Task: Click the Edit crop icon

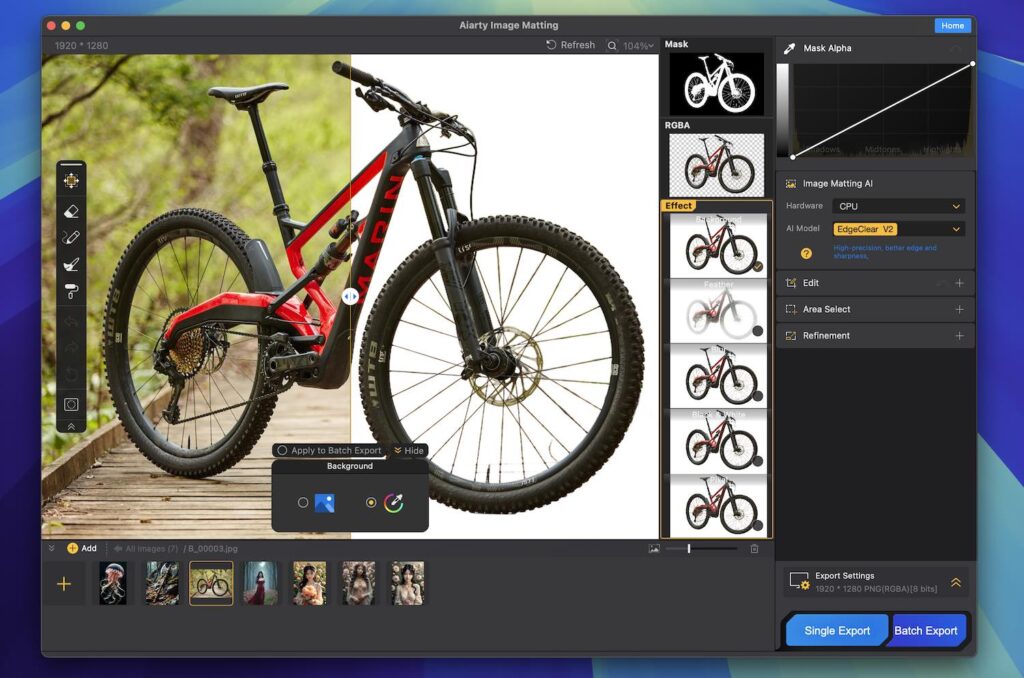Action: click(x=791, y=283)
